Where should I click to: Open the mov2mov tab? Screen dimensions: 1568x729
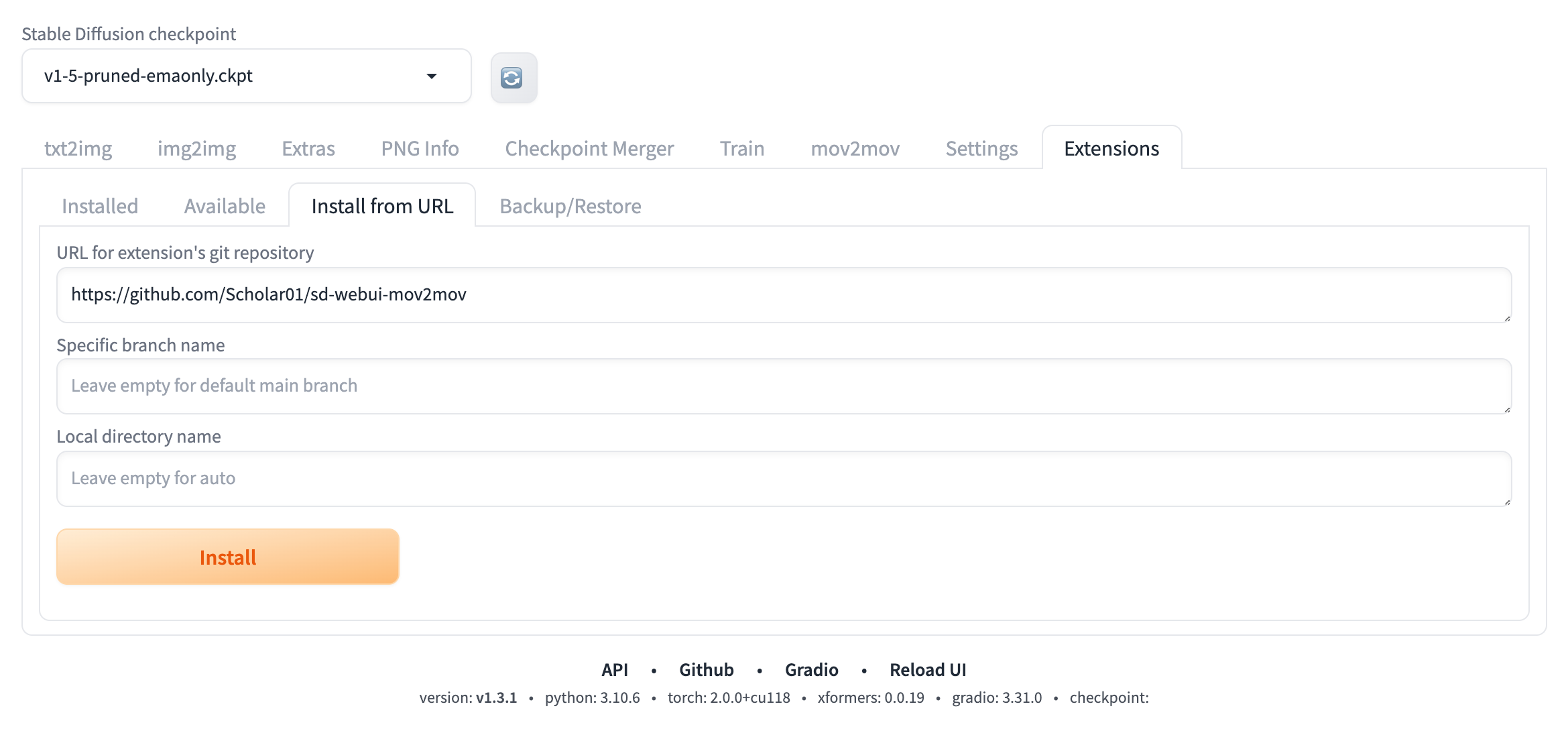click(x=855, y=148)
